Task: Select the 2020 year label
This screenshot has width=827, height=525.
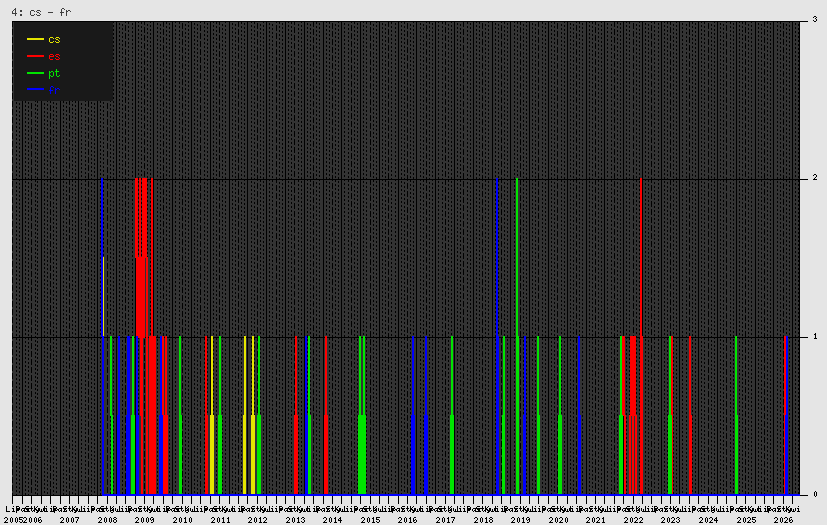Action: (559, 520)
